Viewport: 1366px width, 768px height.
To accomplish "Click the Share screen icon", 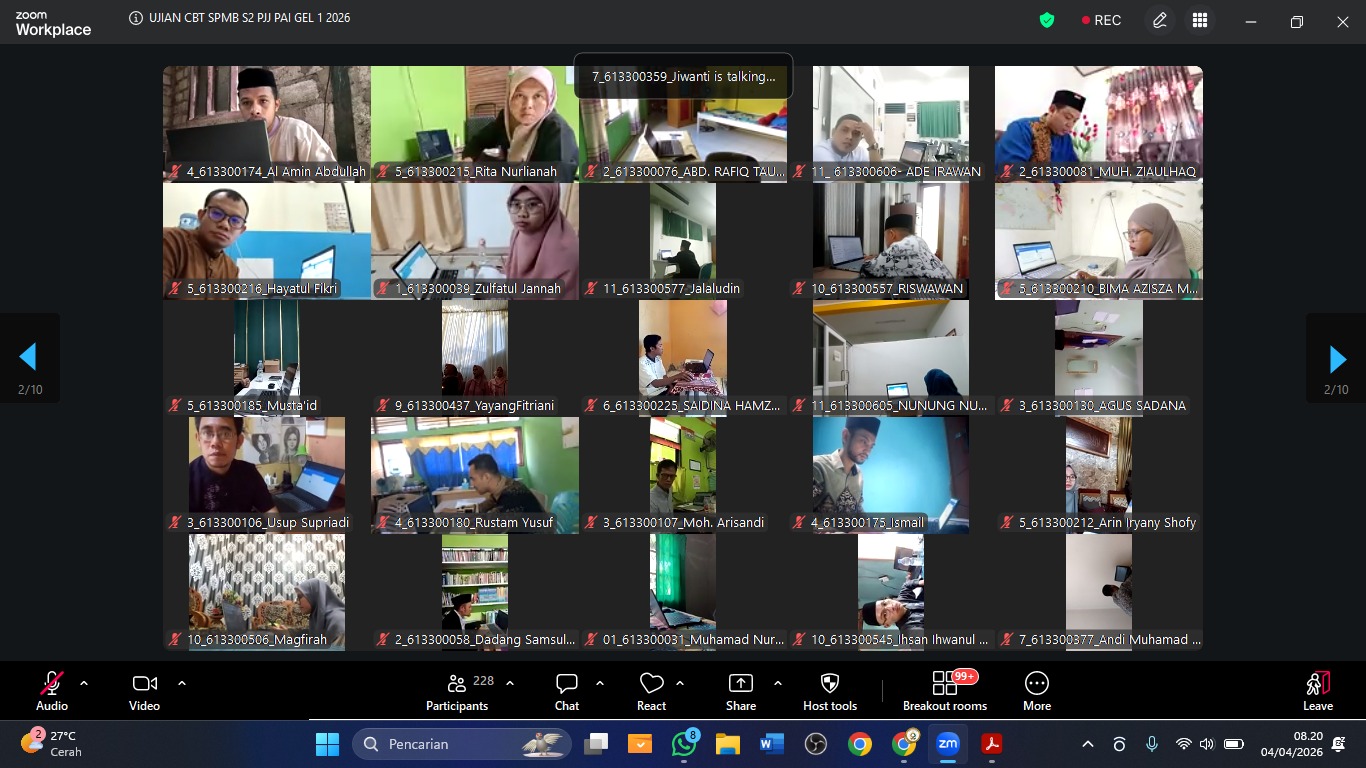I will (741, 691).
